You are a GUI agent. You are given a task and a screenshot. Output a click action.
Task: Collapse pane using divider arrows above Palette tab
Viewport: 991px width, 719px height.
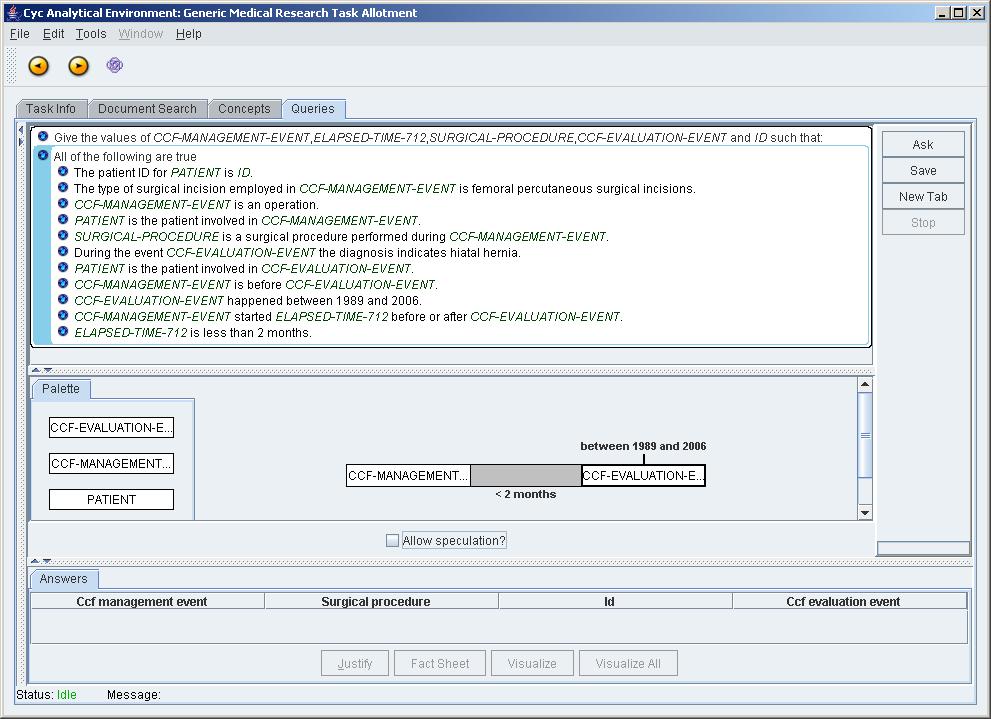pos(35,371)
